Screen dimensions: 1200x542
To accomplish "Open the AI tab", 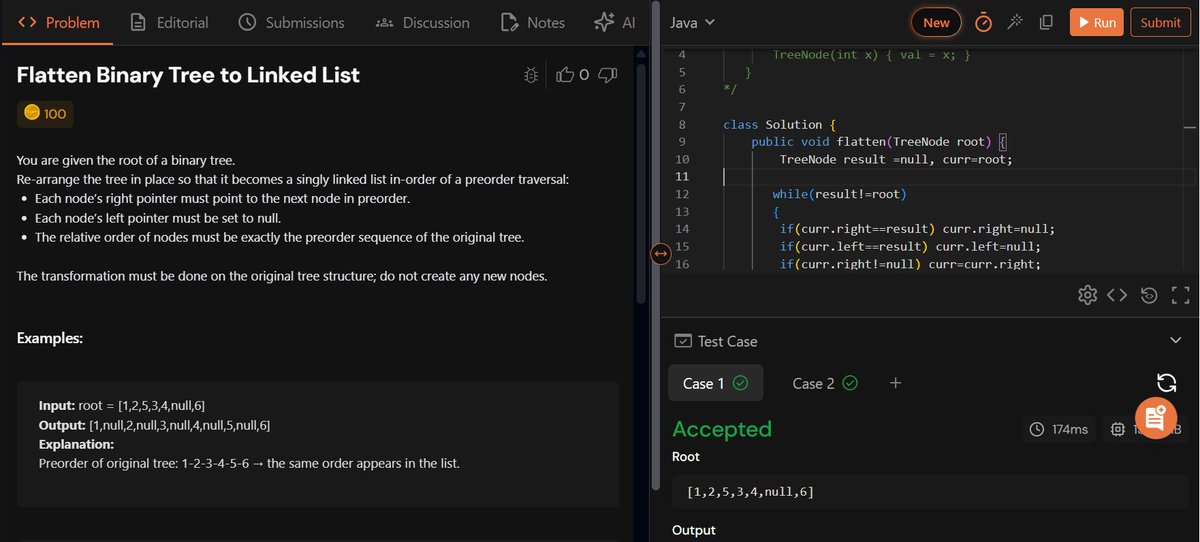I will (614, 22).
